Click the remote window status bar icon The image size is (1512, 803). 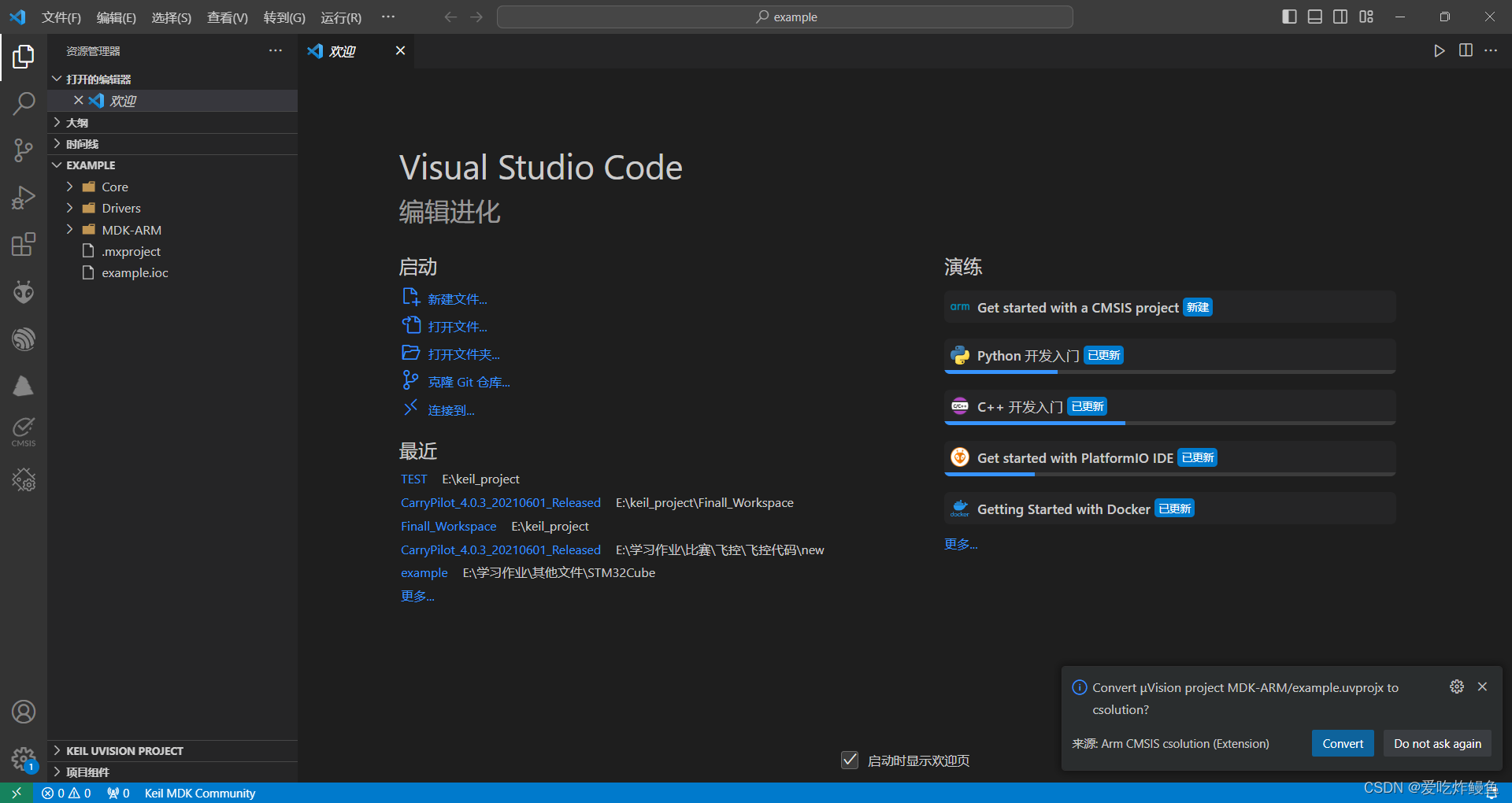tap(17, 793)
